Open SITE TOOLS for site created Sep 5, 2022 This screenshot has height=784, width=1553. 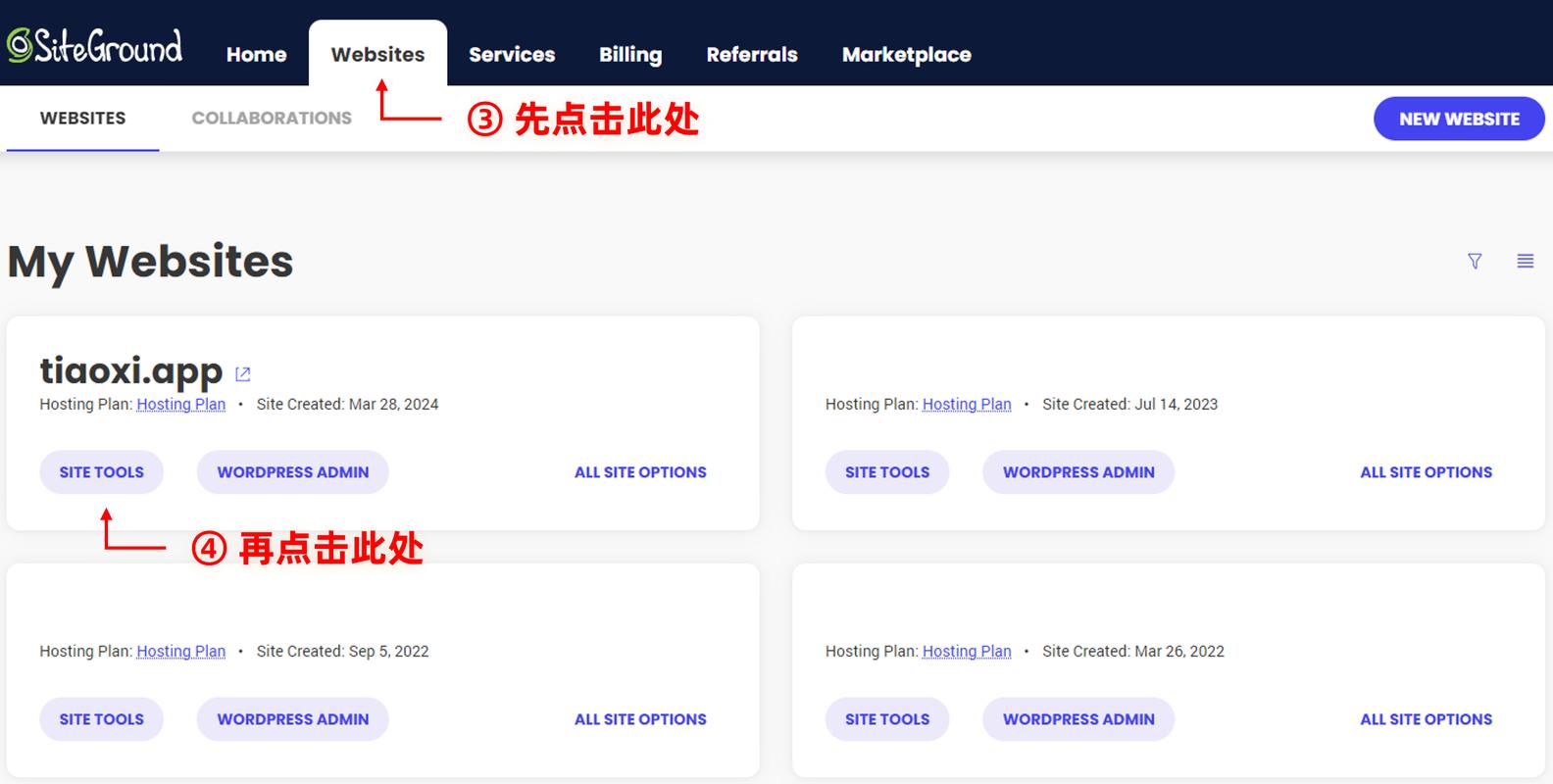(x=102, y=719)
